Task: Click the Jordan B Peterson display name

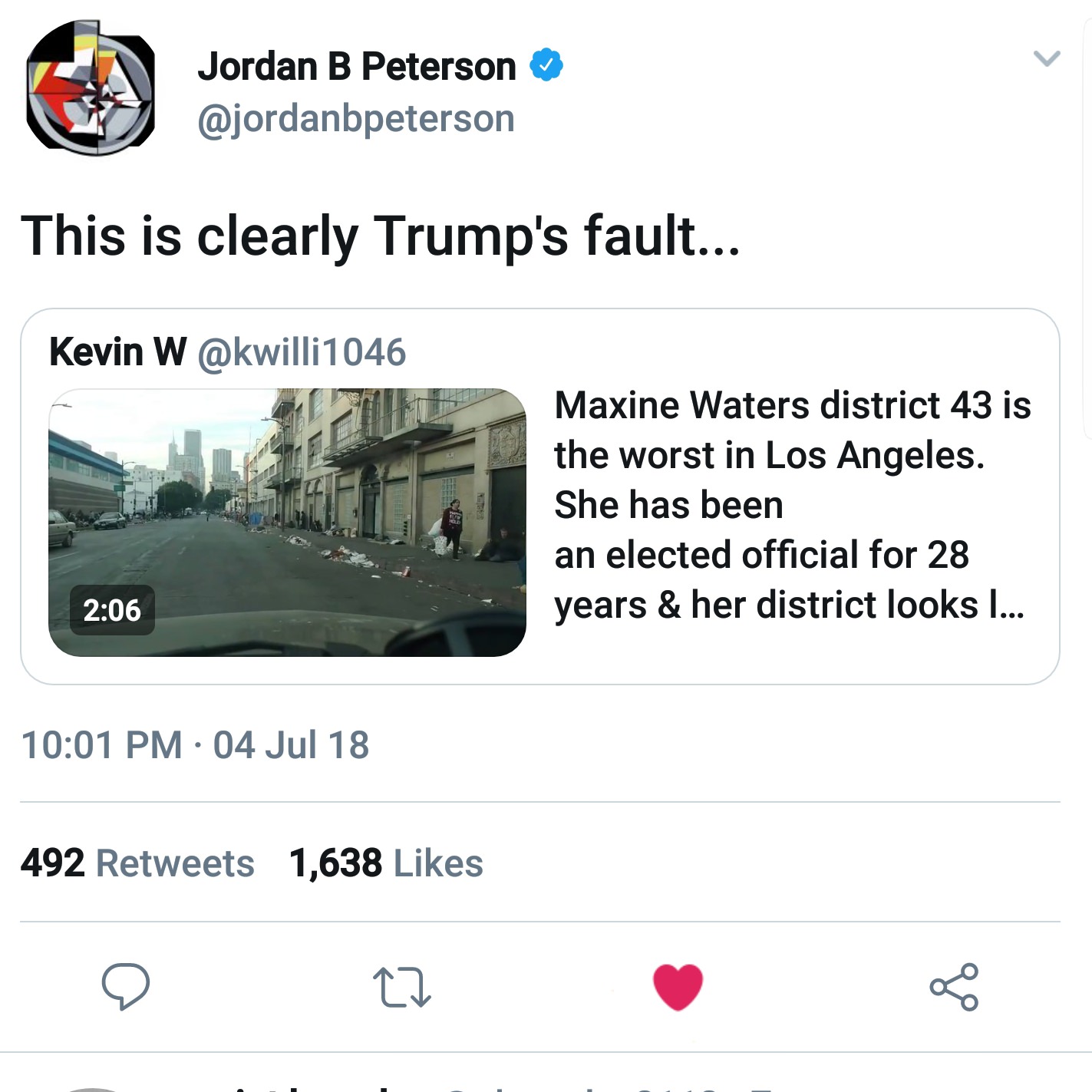Action: [357, 67]
